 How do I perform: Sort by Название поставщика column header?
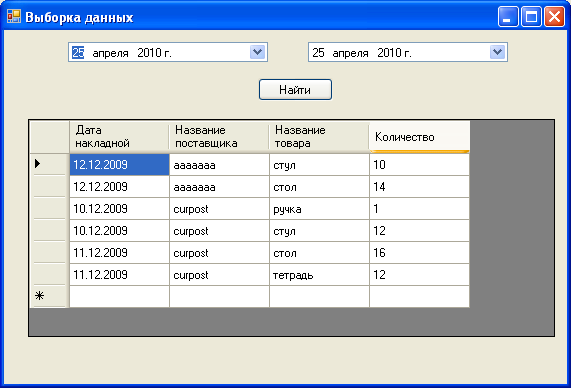219,137
